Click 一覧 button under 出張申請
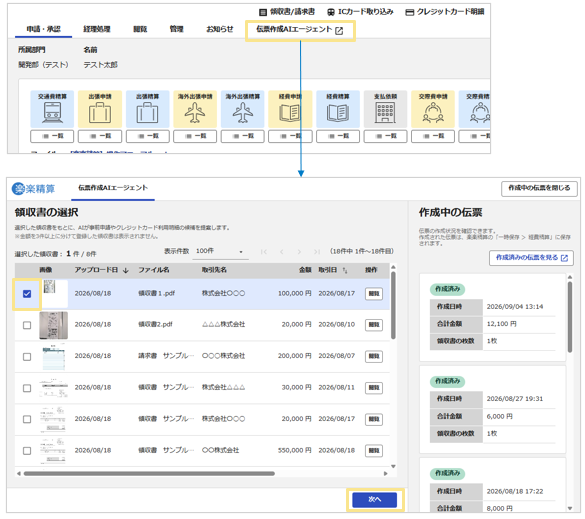Image resolution: width=585 pixels, height=519 pixels. pos(100,136)
